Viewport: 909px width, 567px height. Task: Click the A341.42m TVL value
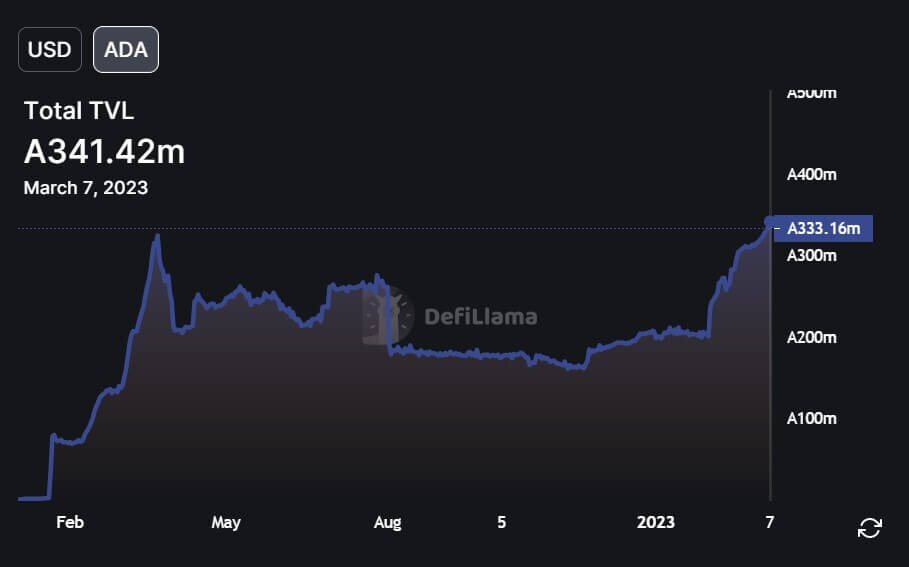104,152
